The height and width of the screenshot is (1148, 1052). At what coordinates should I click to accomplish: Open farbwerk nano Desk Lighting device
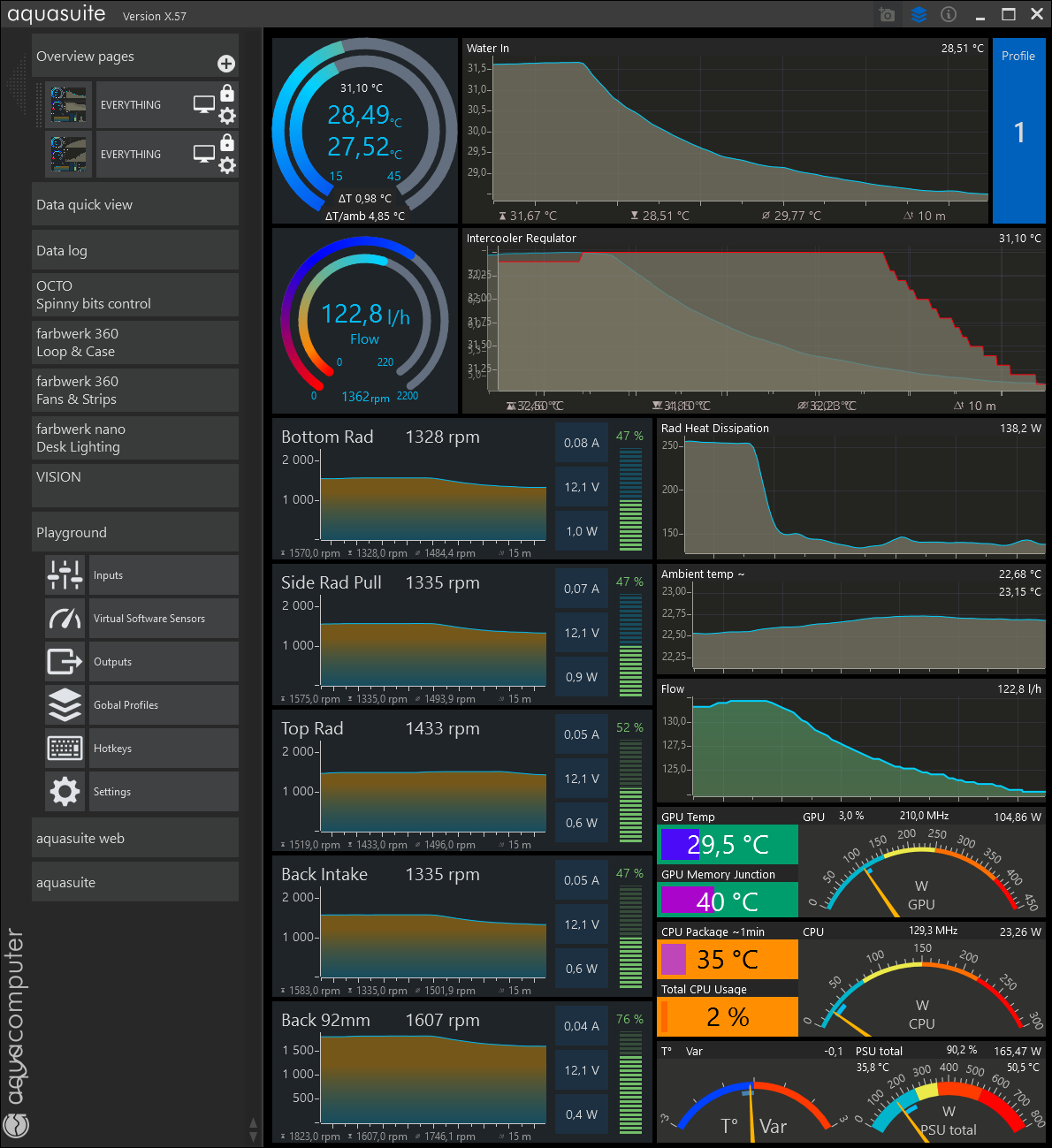pos(135,437)
